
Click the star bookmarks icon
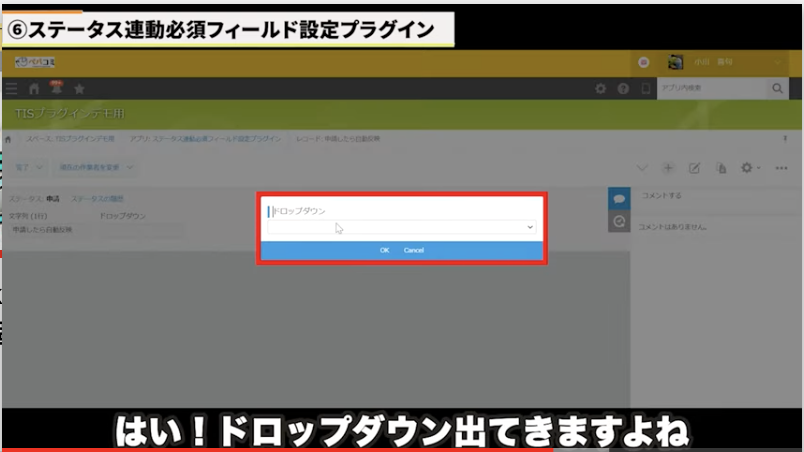(79, 89)
